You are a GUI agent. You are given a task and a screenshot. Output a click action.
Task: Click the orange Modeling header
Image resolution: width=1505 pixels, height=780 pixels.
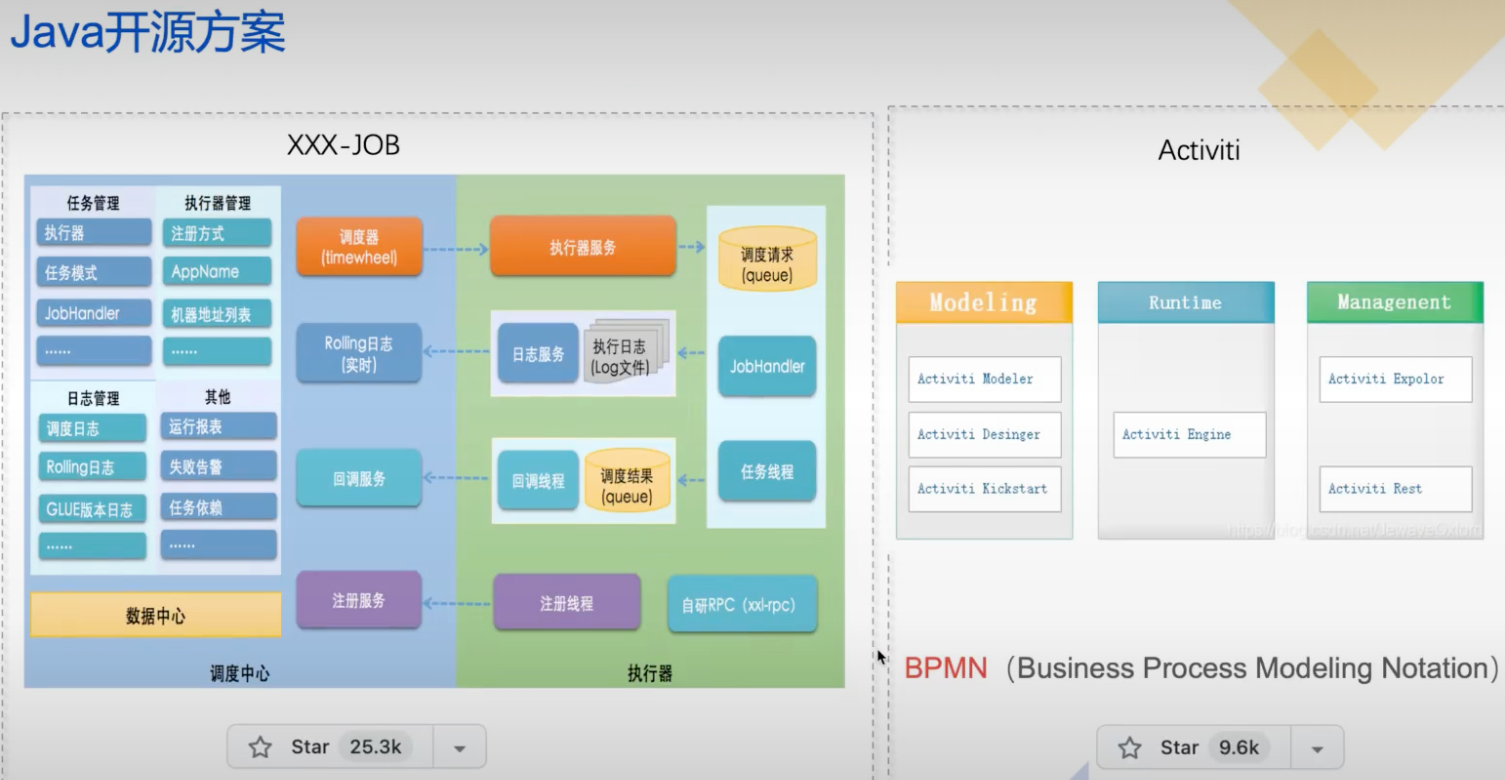coord(984,303)
